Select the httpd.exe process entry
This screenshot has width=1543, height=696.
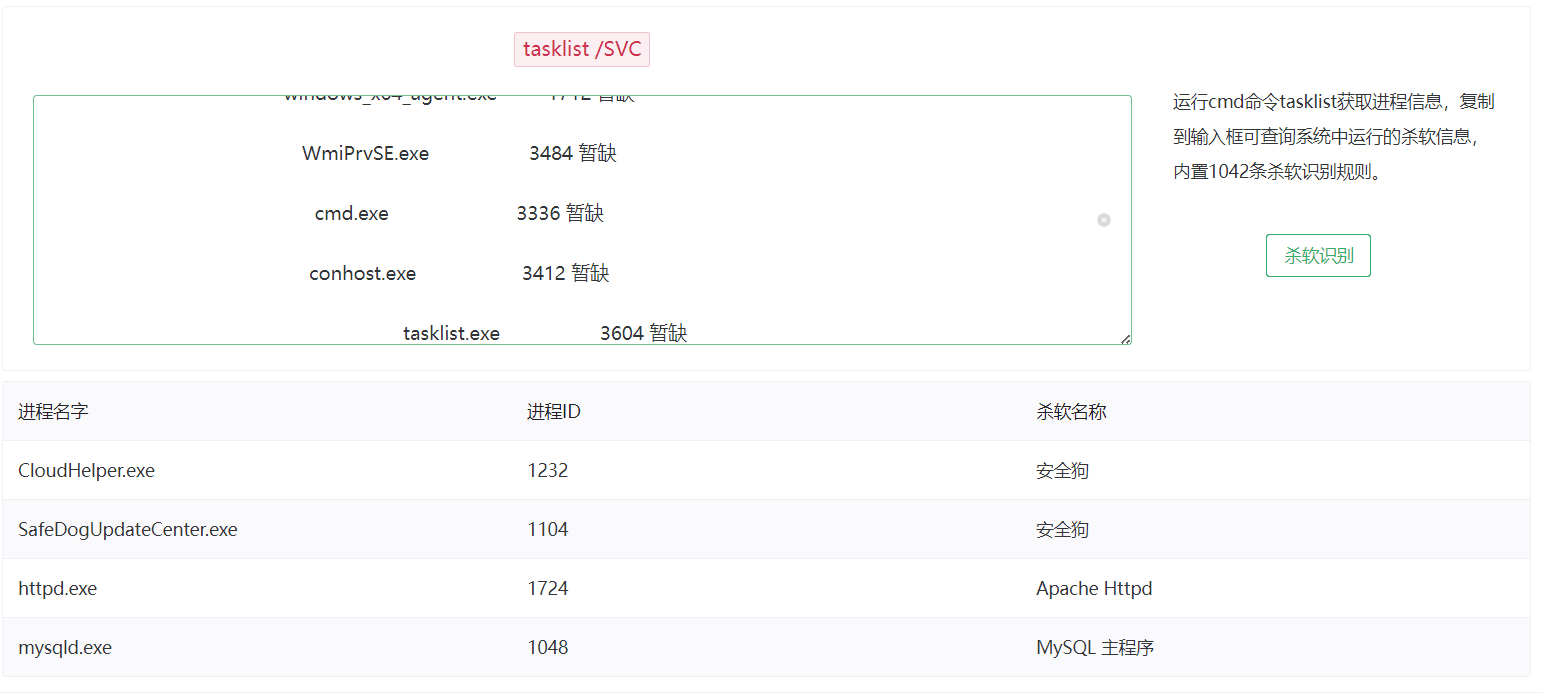(x=58, y=588)
